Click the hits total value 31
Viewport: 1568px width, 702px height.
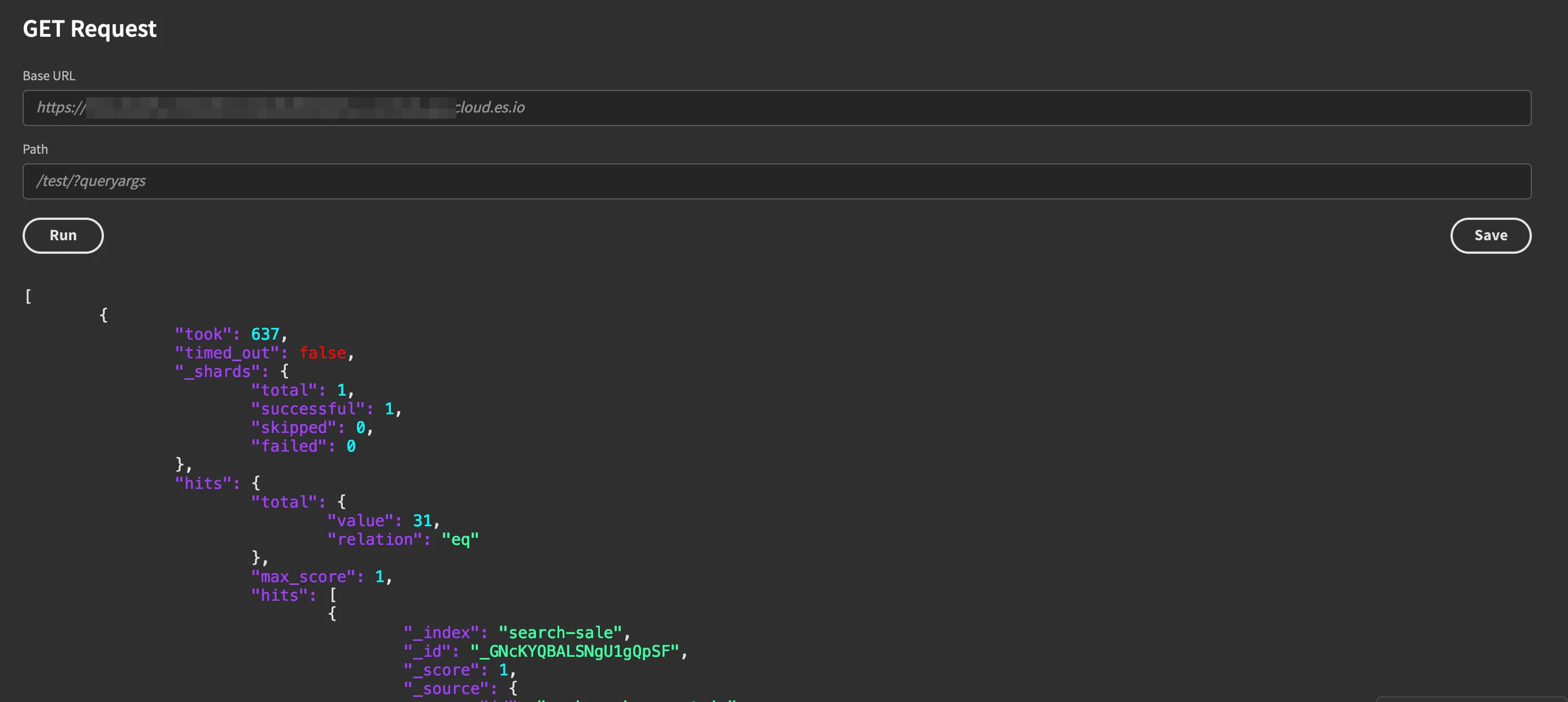pyautogui.click(x=423, y=521)
